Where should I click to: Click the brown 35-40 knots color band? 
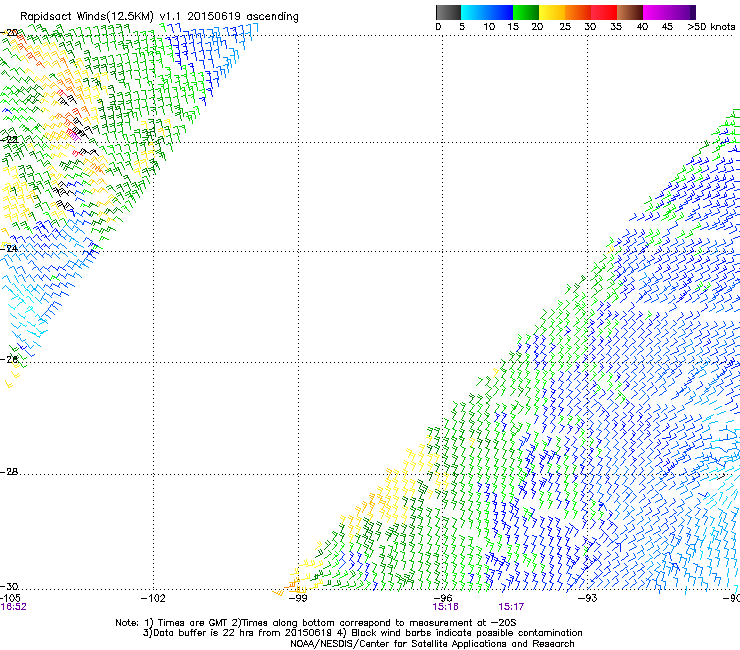click(630, 12)
